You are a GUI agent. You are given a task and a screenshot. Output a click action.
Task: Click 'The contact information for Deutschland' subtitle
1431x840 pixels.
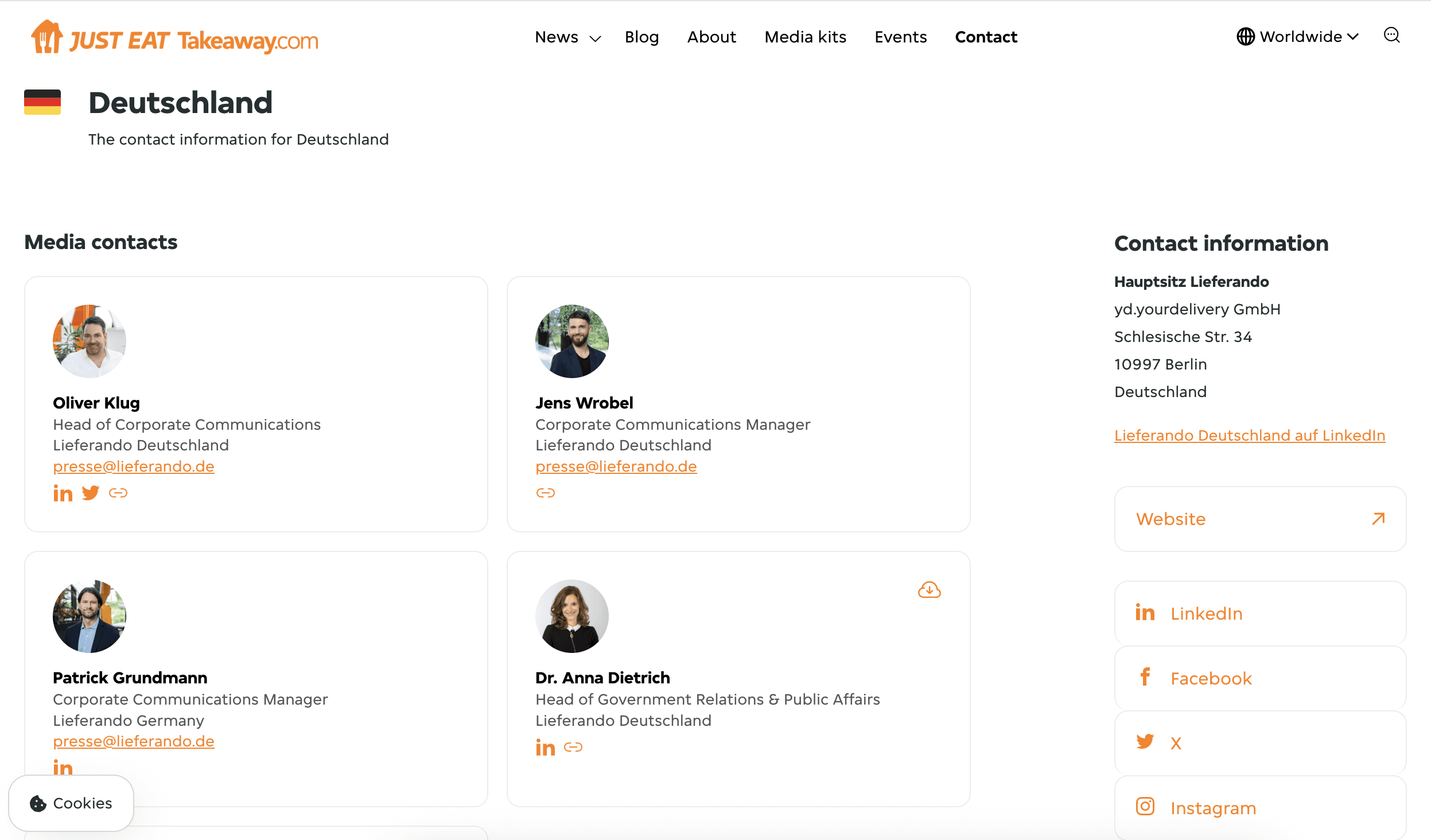[239, 139]
